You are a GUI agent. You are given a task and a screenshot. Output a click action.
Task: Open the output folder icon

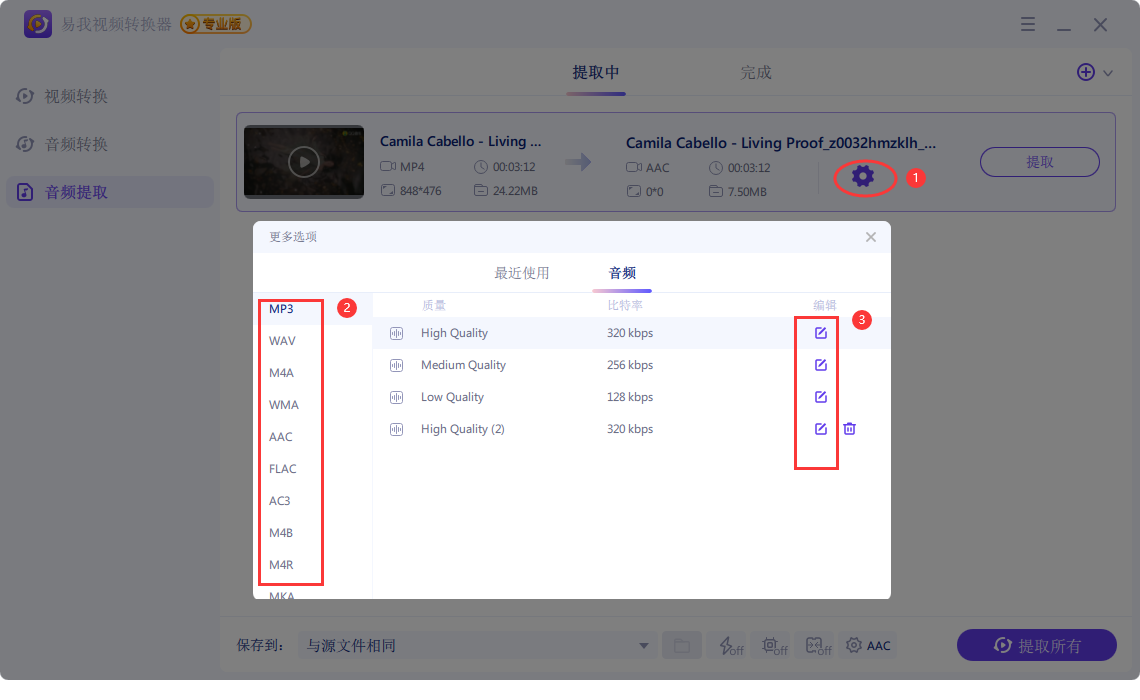681,646
